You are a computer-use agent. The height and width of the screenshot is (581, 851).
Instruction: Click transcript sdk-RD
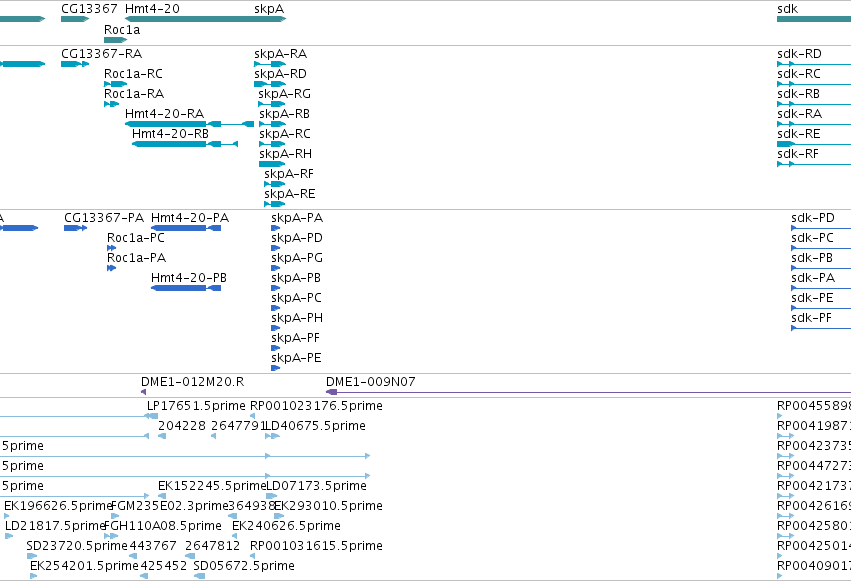(799, 54)
